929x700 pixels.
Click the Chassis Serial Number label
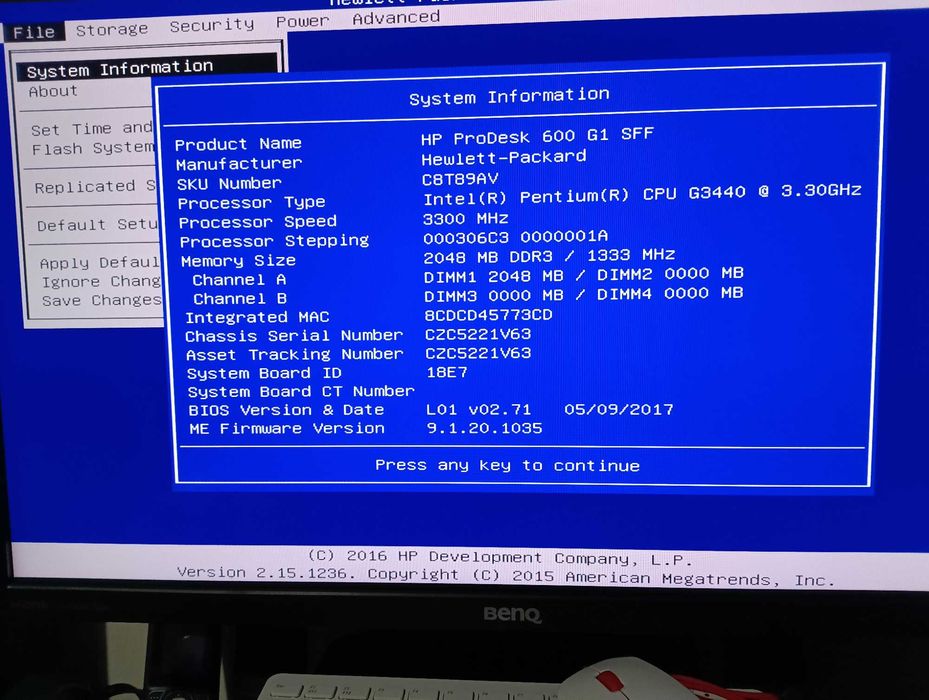[294, 336]
